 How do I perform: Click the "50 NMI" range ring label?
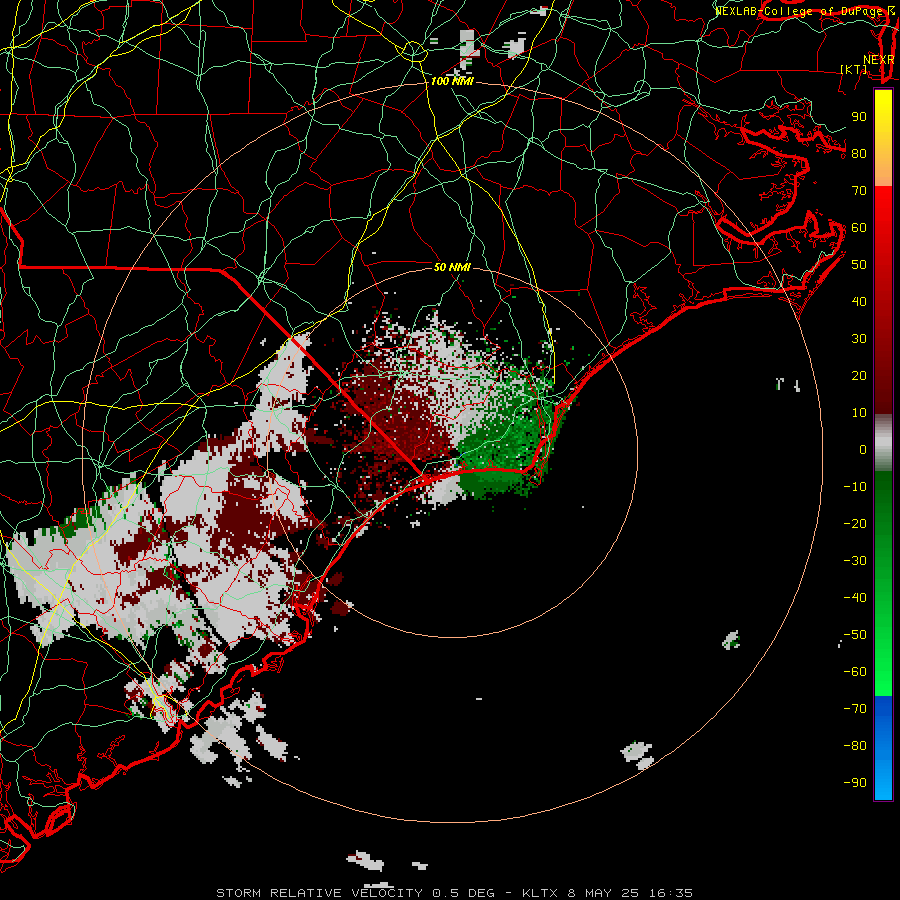point(452,267)
